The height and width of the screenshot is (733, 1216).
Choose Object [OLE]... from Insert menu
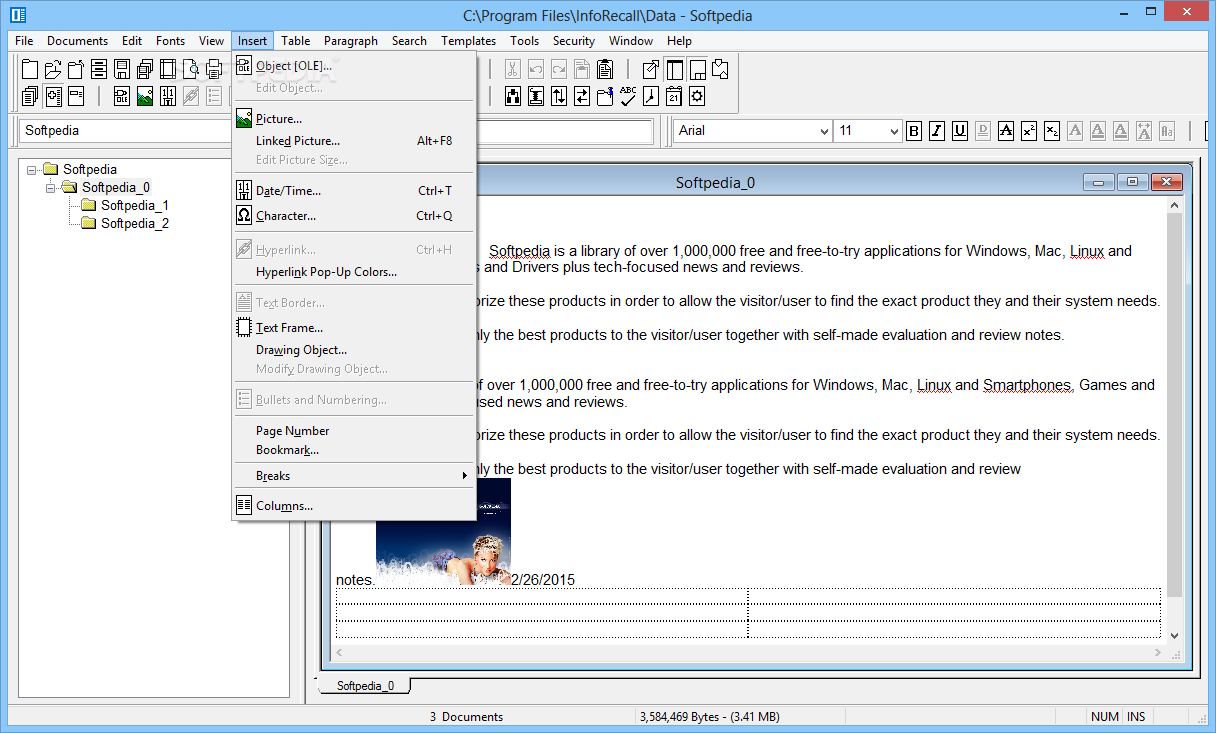click(x=354, y=66)
